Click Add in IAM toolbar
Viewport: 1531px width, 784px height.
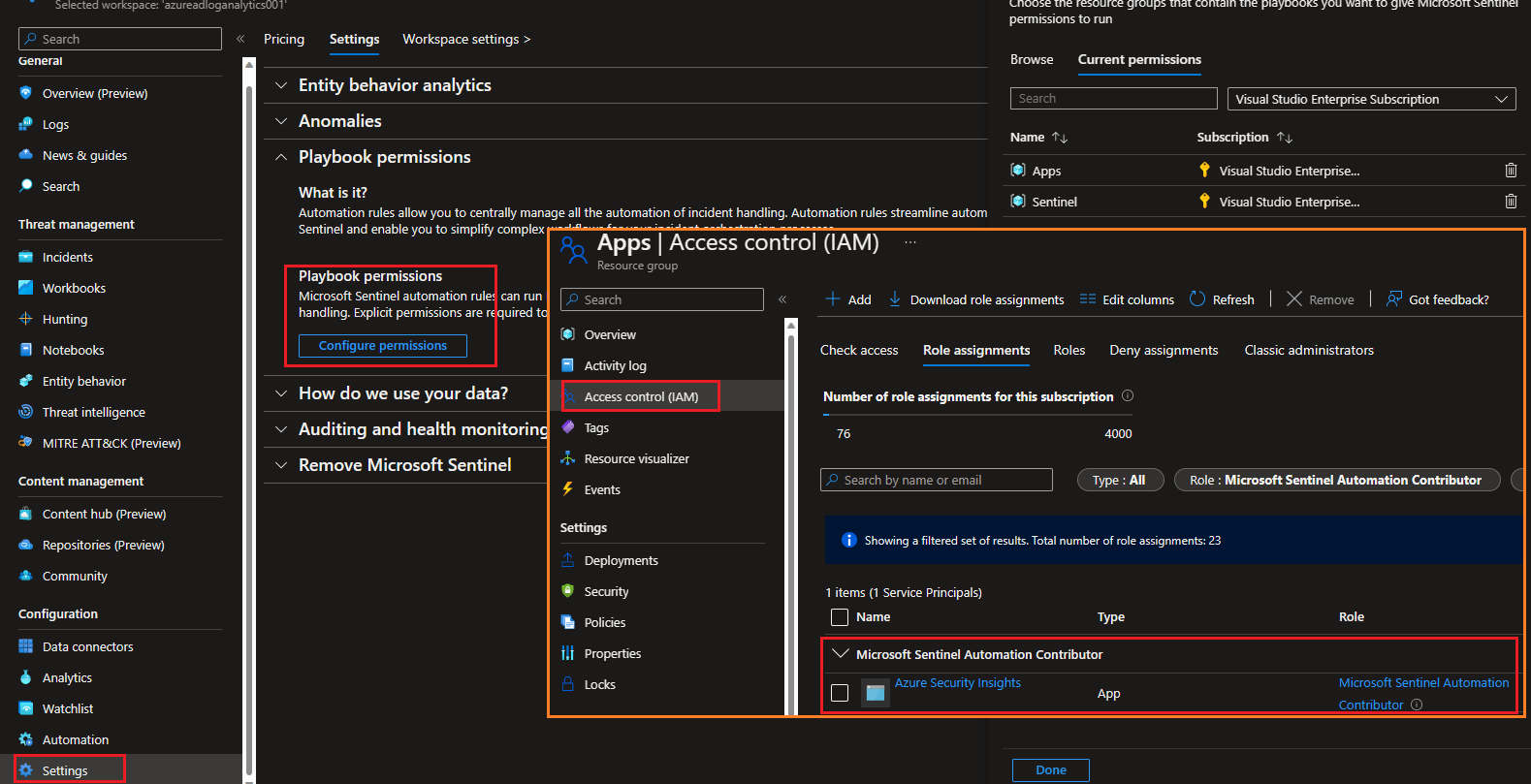[848, 299]
